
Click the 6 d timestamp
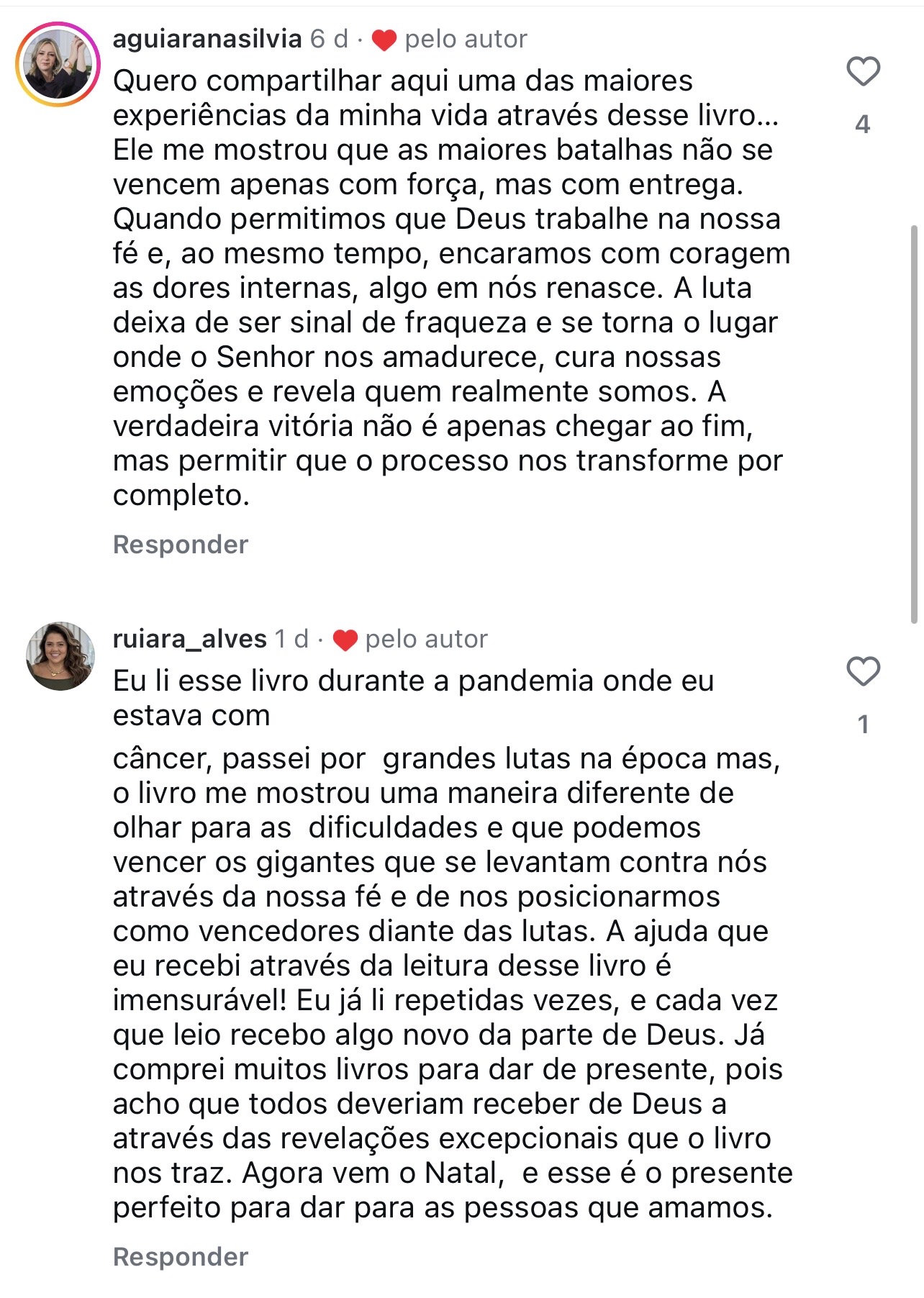click(x=329, y=39)
